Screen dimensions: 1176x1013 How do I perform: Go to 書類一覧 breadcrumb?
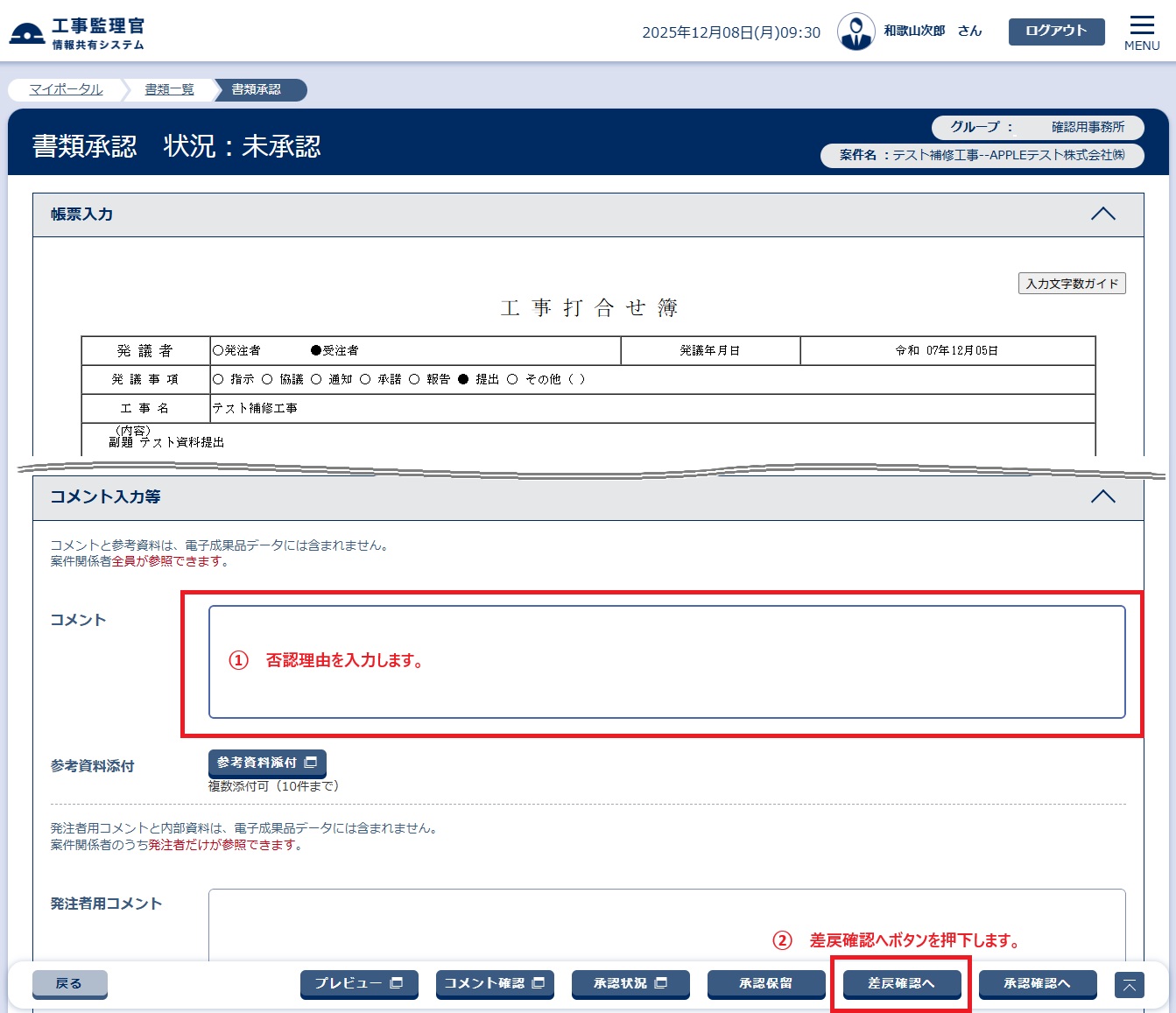[x=169, y=89]
